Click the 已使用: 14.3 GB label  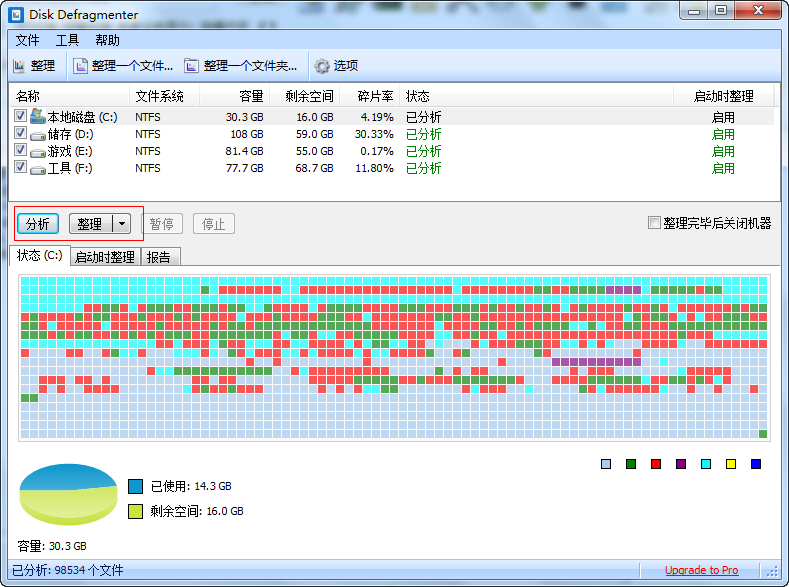coord(191,486)
